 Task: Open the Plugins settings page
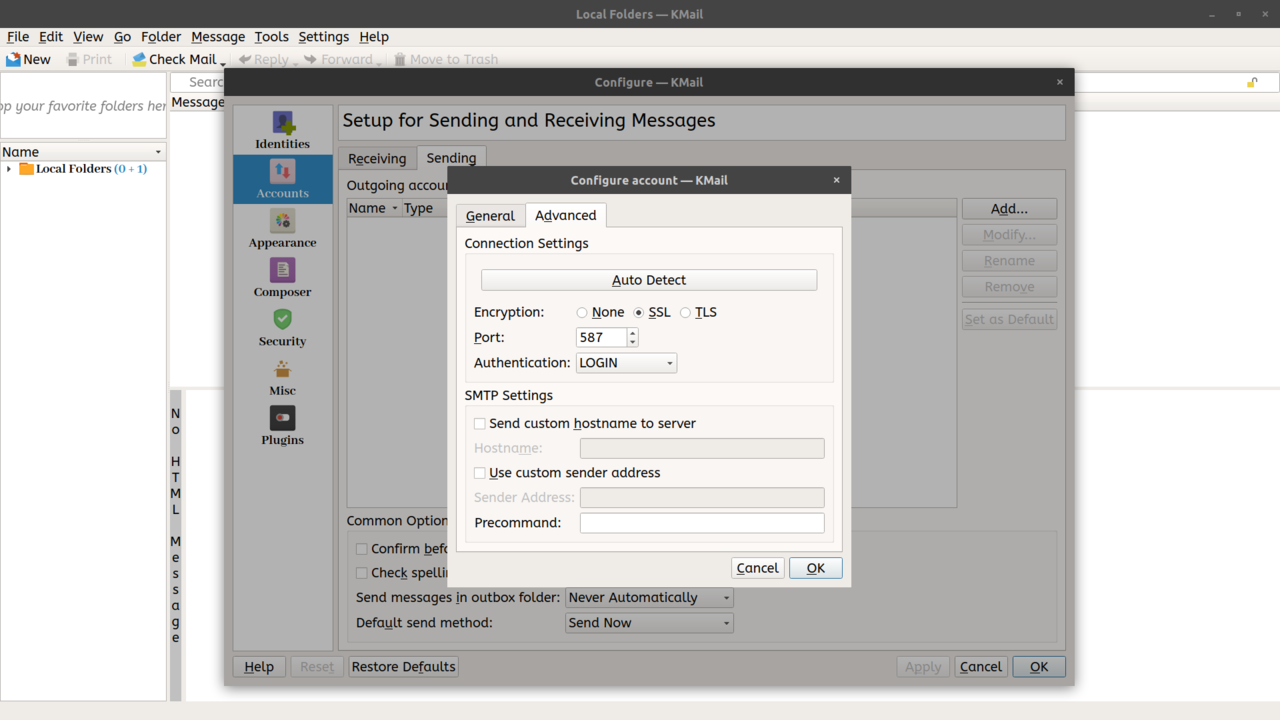[x=282, y=426]
